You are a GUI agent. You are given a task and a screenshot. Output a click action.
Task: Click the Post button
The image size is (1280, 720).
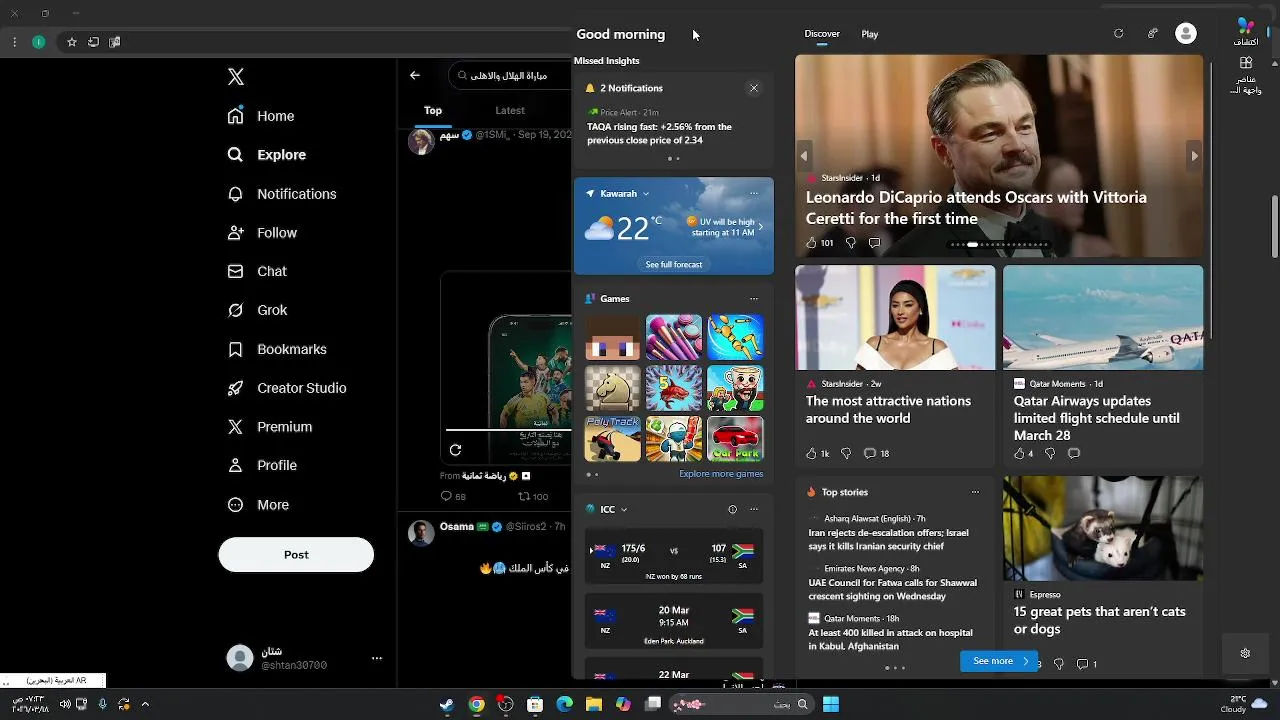[x=296, y=555]
